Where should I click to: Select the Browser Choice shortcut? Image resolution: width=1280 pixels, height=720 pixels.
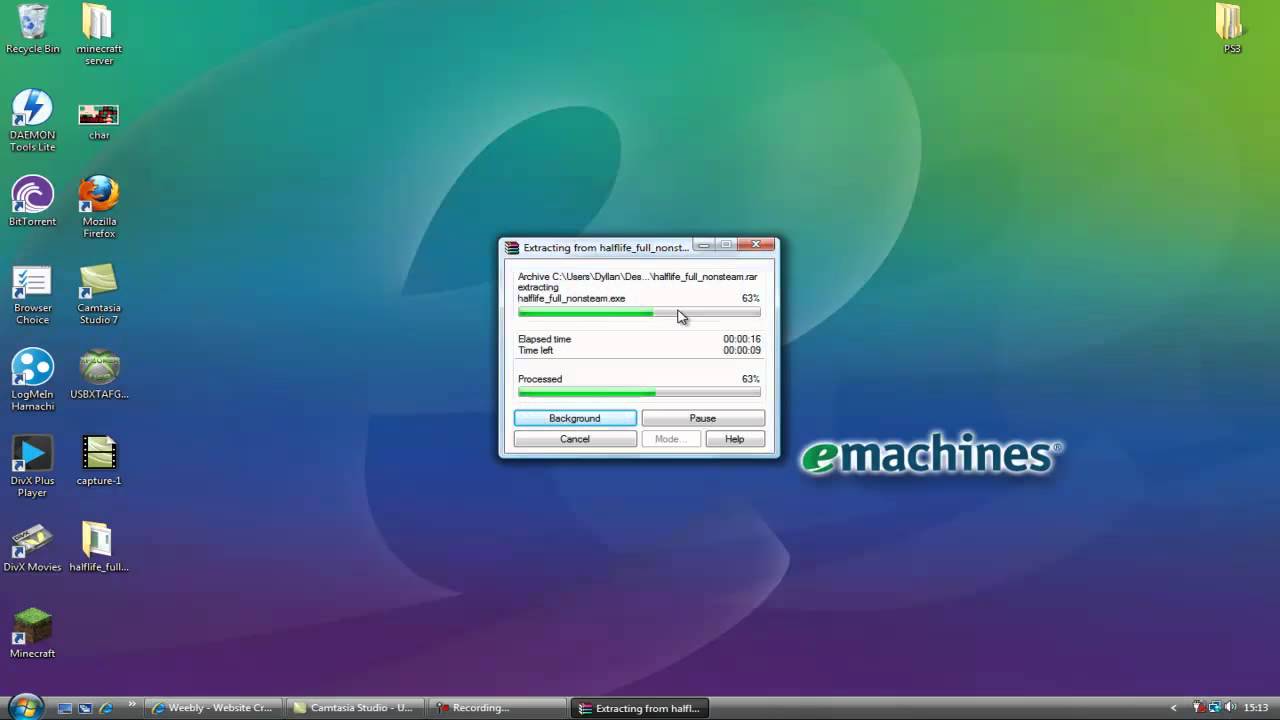[x=32, y=294]
